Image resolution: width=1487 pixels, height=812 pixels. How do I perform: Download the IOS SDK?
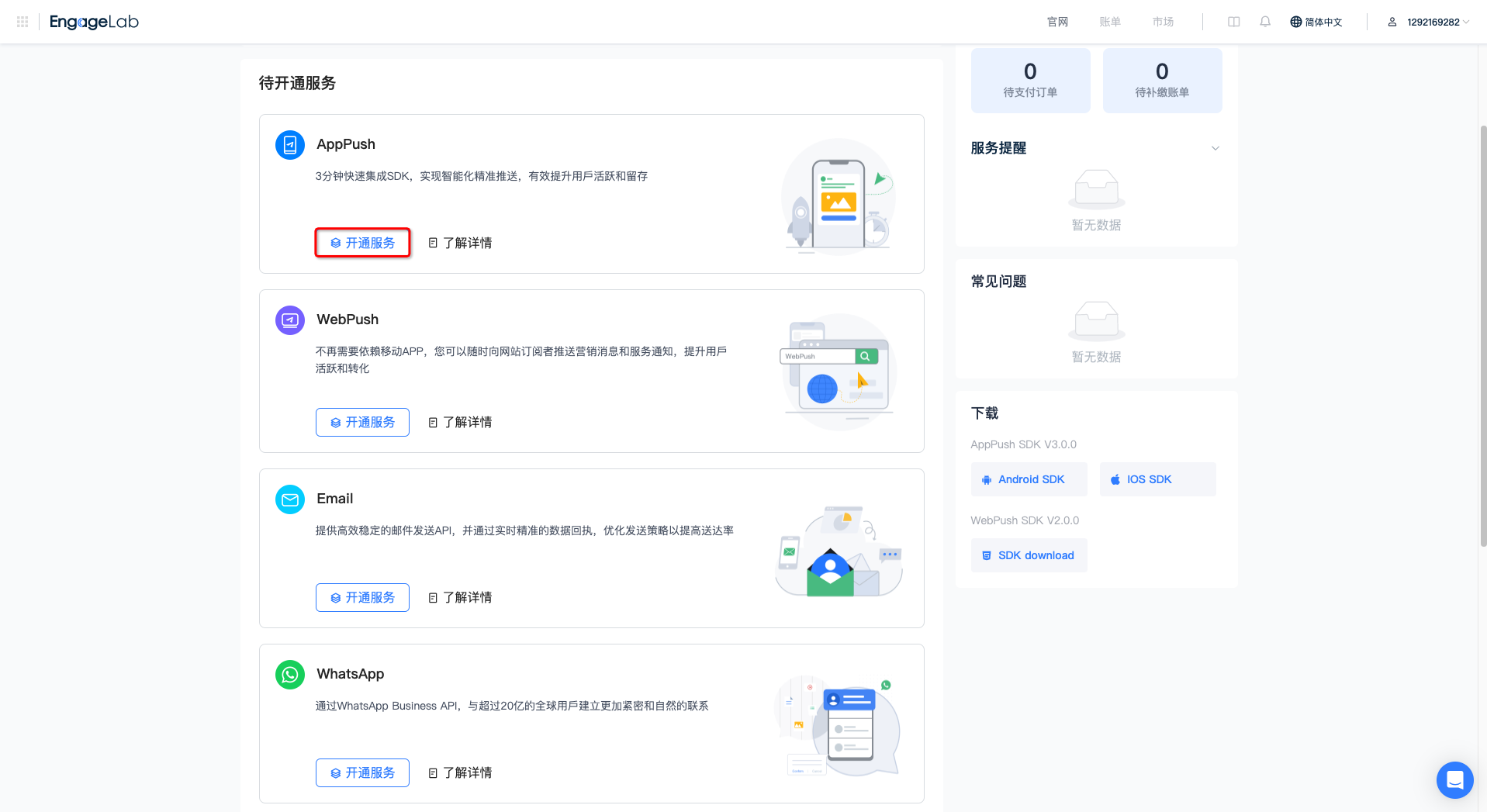[1157, 479]
